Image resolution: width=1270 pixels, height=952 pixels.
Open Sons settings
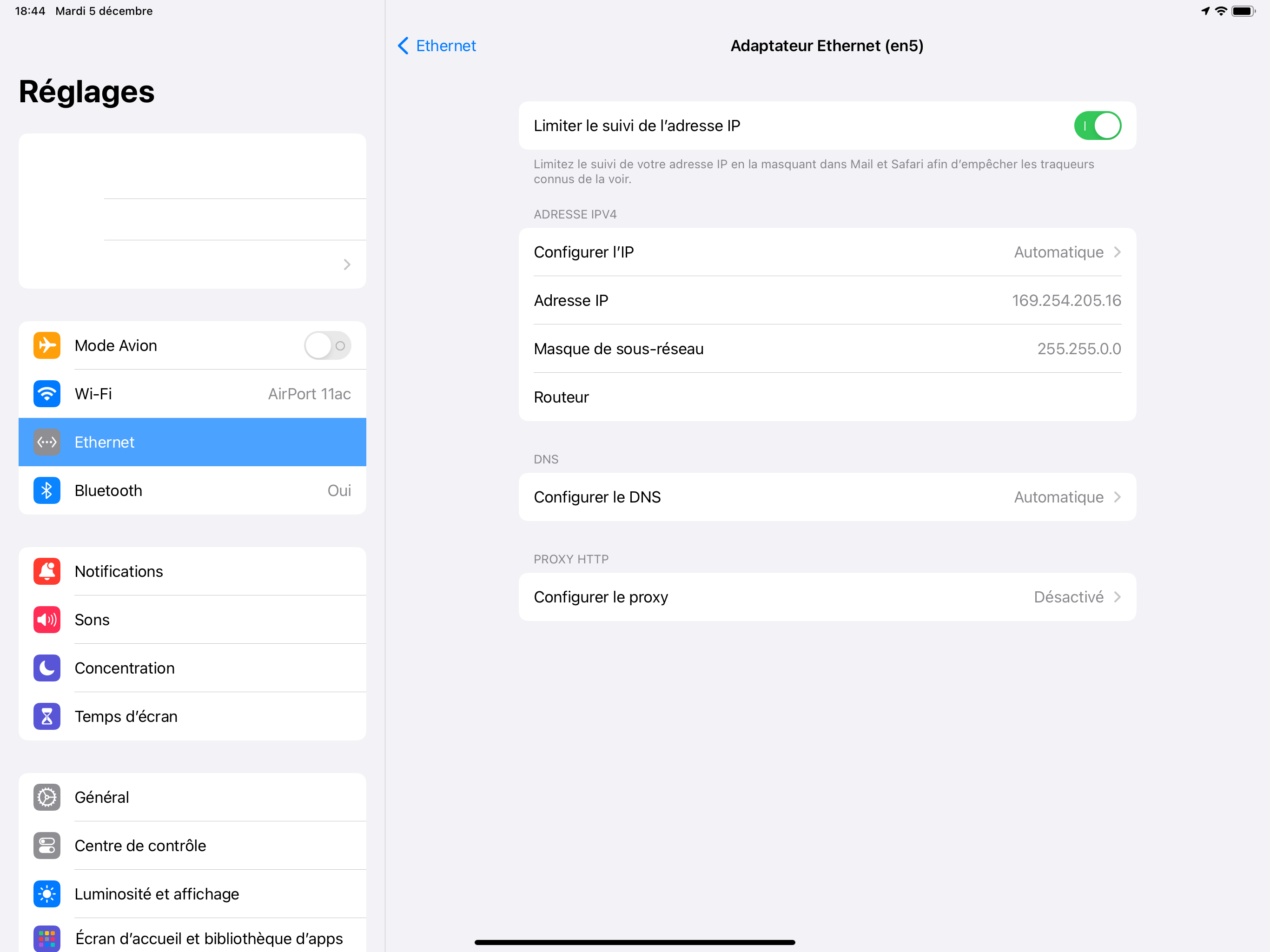[192, 620]
